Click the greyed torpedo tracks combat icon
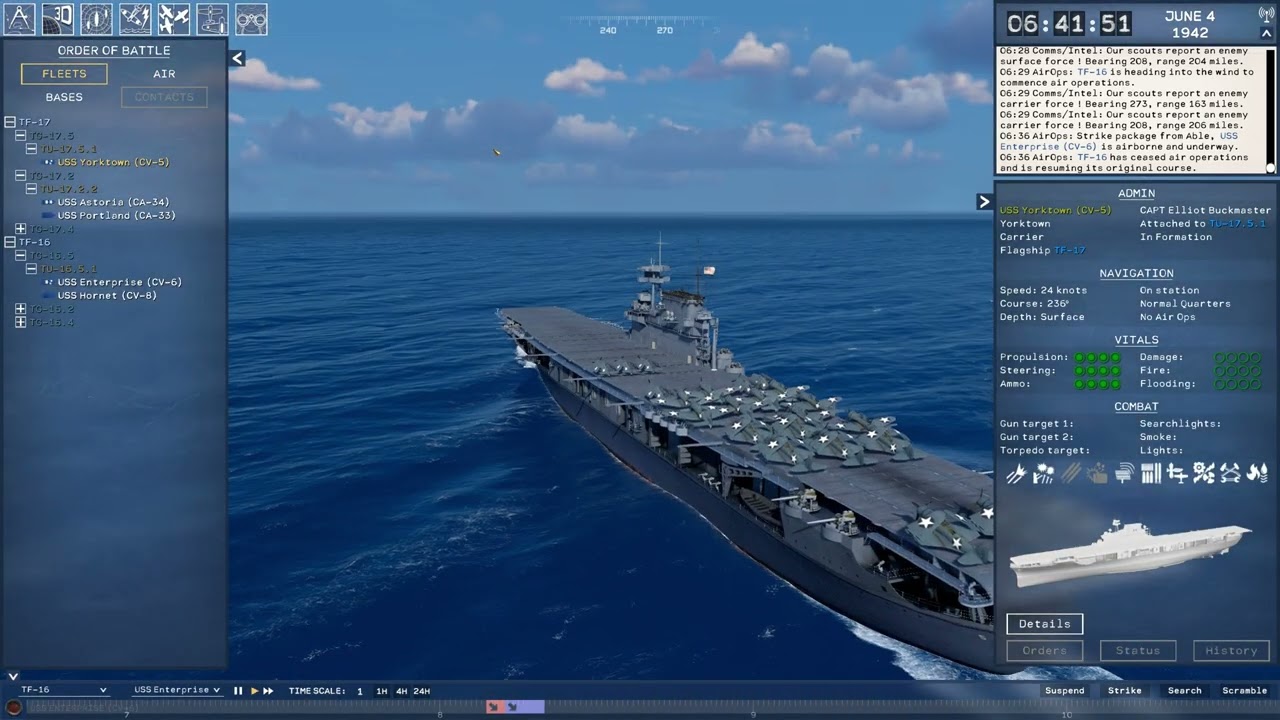 [x=1070, y=474]
